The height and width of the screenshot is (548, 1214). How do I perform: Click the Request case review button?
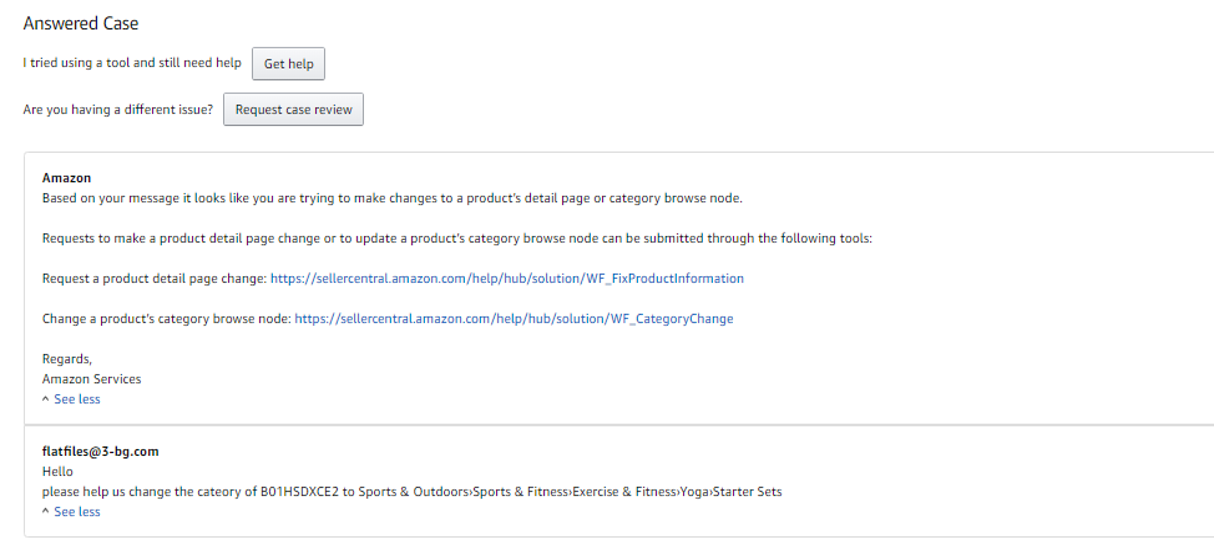(x=293, y=110)
